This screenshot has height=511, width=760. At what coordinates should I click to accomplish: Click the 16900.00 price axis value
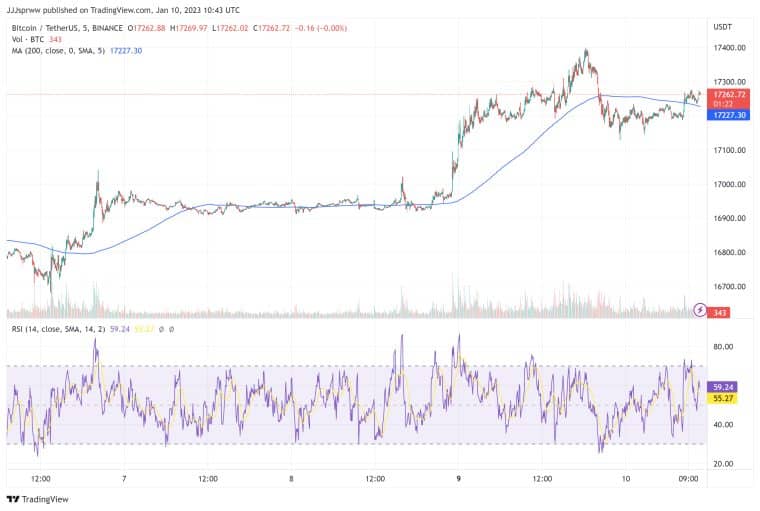(729, 218)
